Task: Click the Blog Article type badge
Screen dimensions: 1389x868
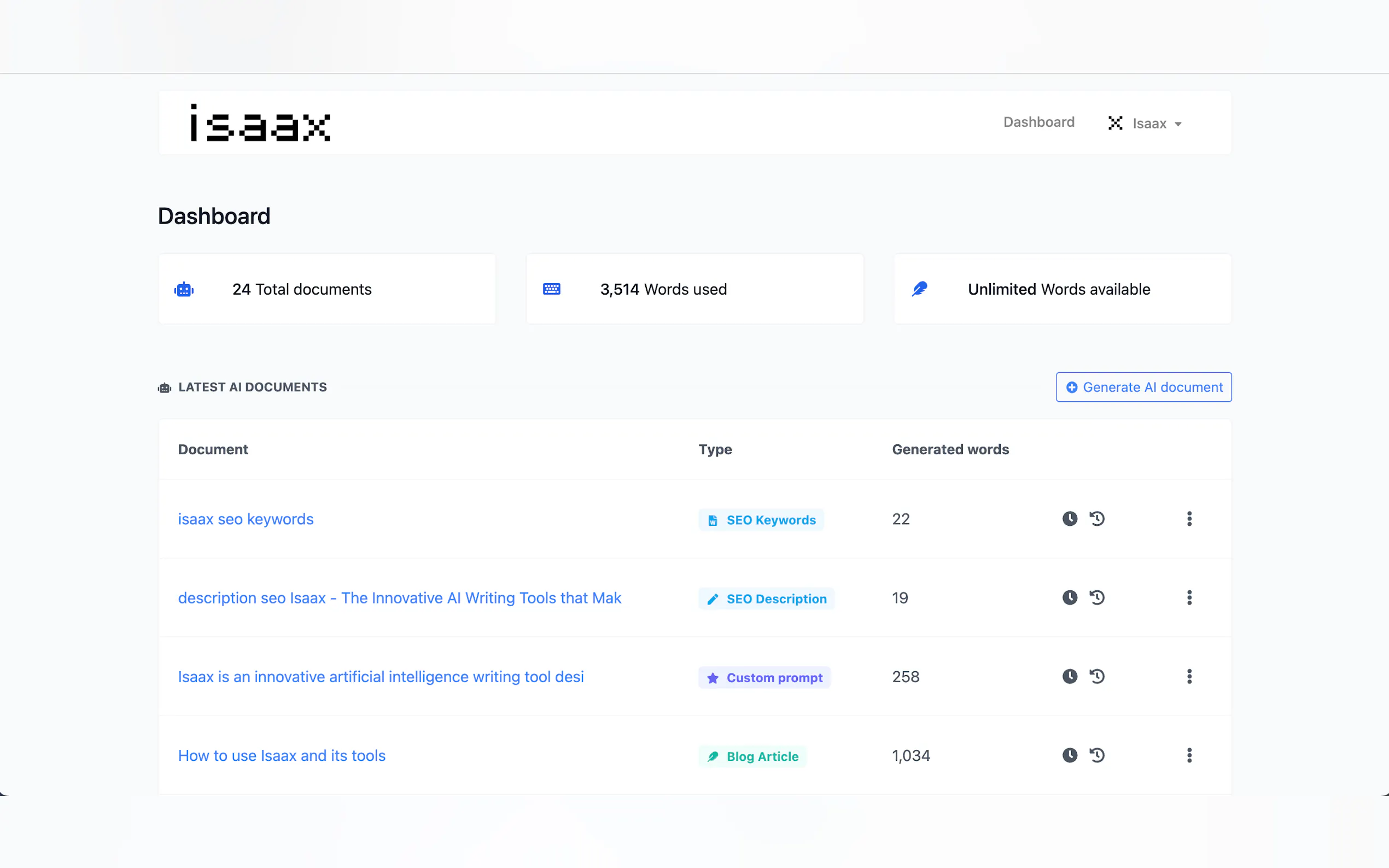Action: click(752, 756)
